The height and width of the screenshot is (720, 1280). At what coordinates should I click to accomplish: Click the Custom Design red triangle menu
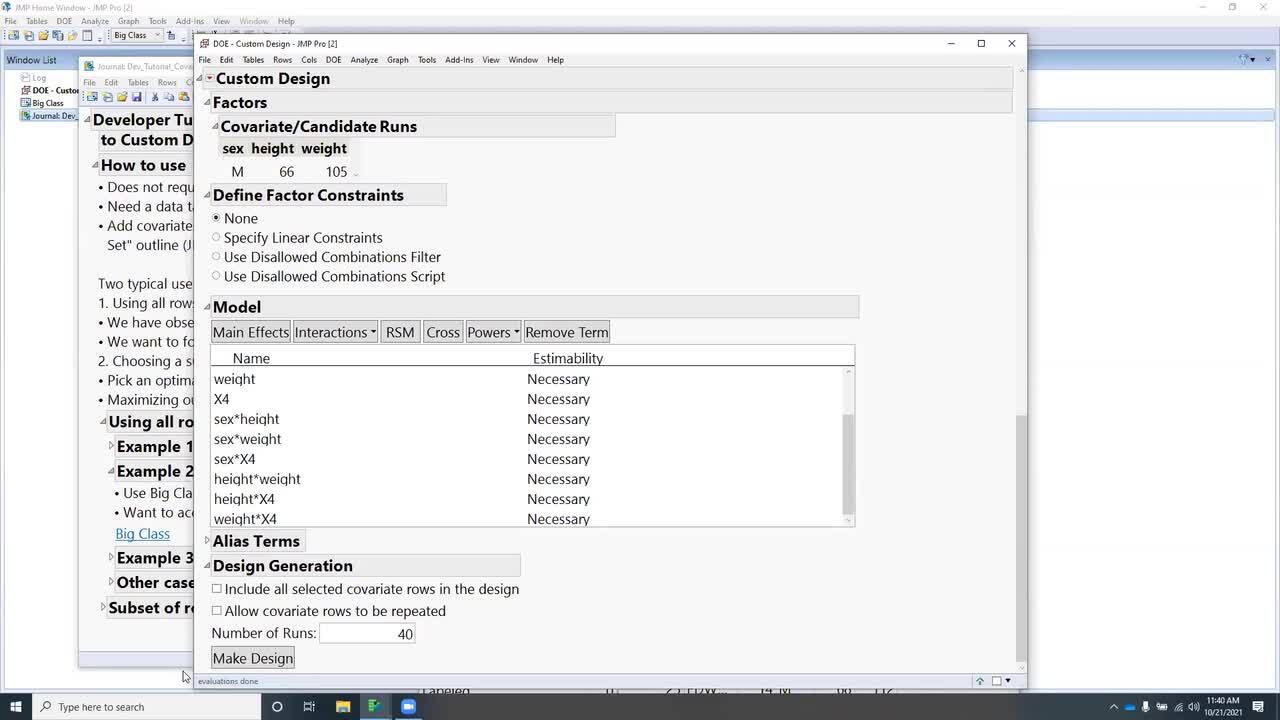pos(209,79)
